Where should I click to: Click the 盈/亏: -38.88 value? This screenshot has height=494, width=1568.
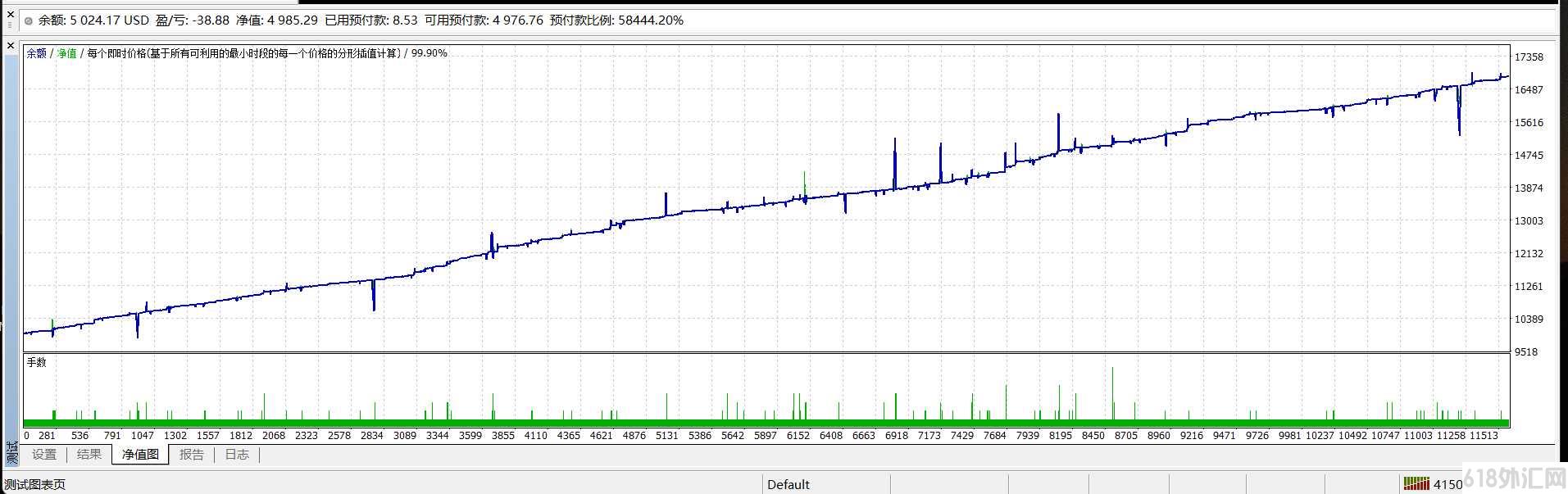[x=193, y=20]
